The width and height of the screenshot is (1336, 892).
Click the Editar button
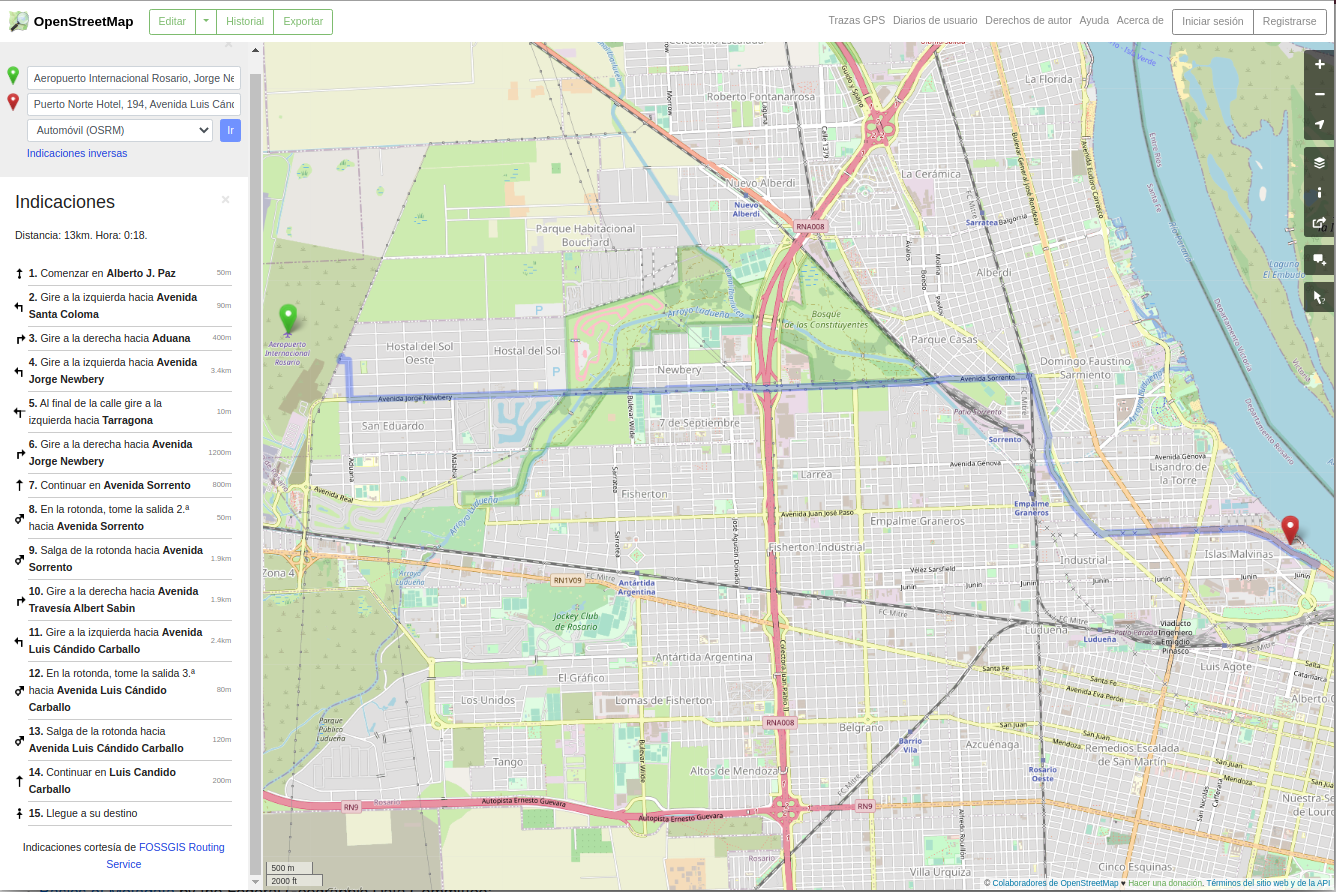(172, 21)
